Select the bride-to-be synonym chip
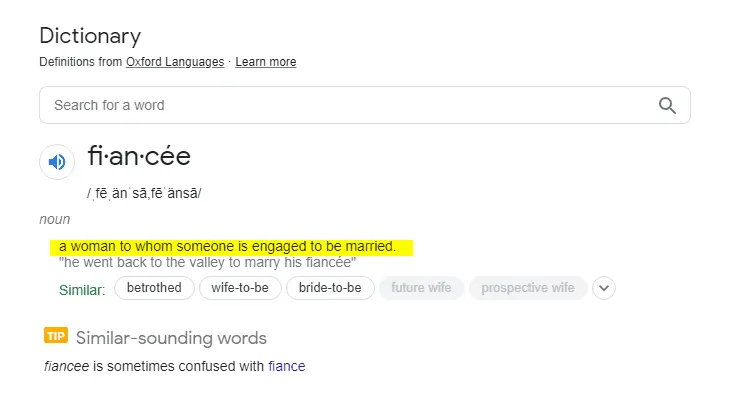 click(330, 288)
